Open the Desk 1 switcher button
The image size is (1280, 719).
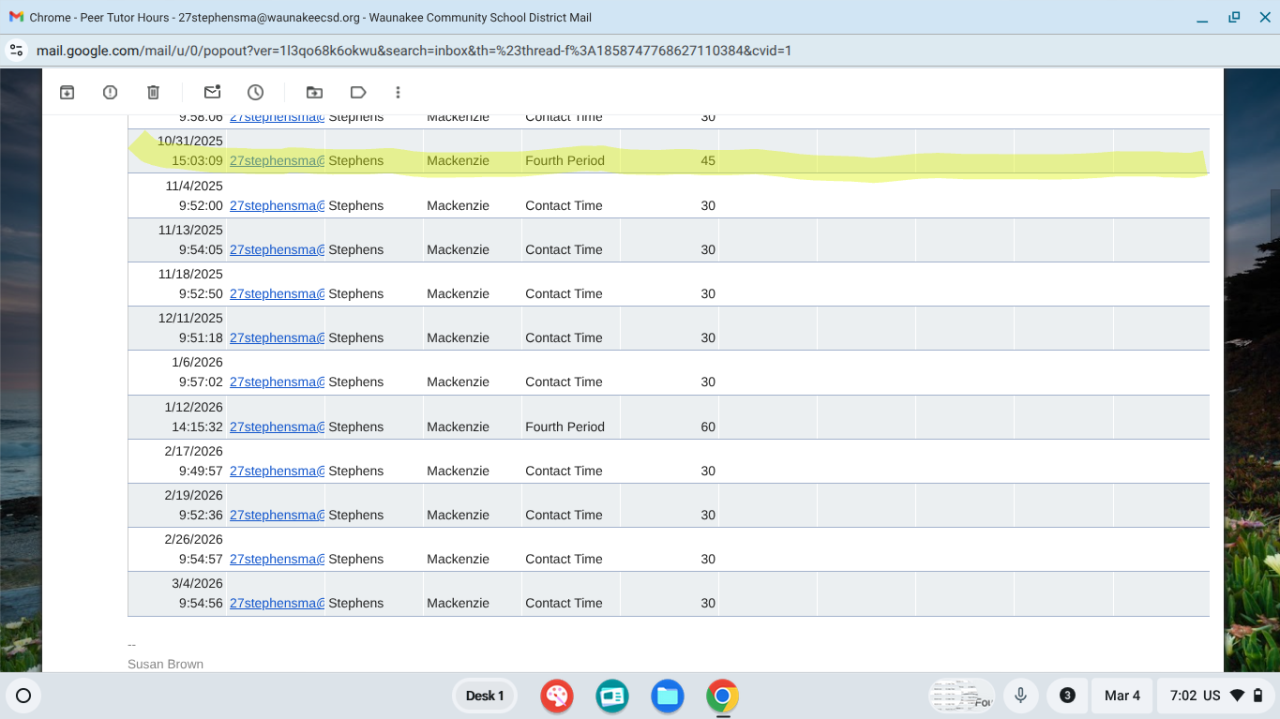point(485,696)
